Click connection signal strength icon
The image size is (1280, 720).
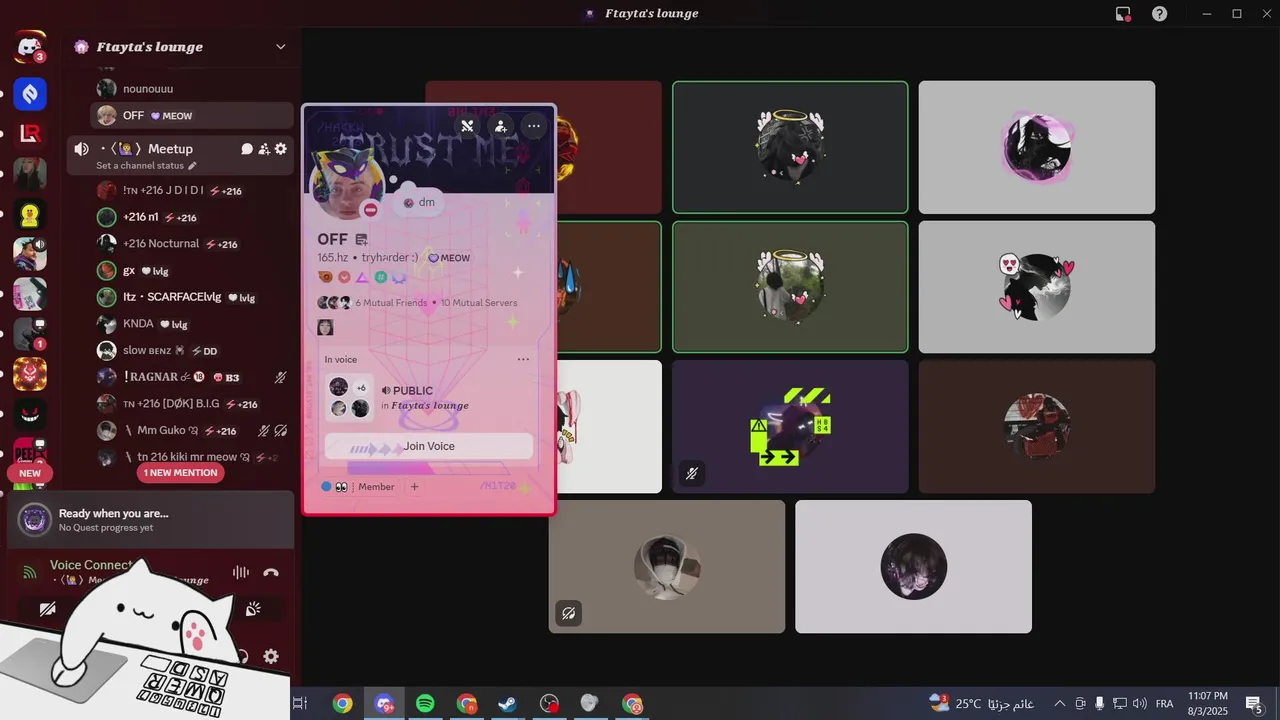tap(30, 573)
